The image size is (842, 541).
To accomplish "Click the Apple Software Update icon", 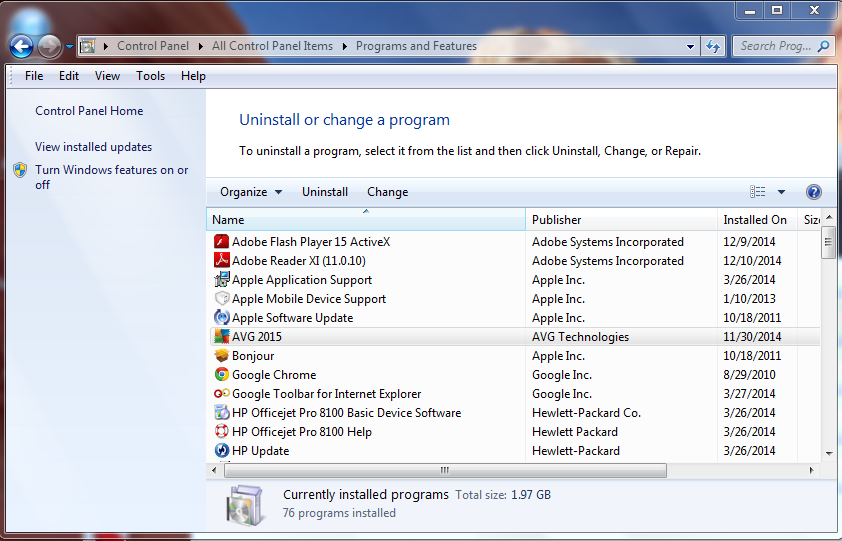I will [222, 318].
